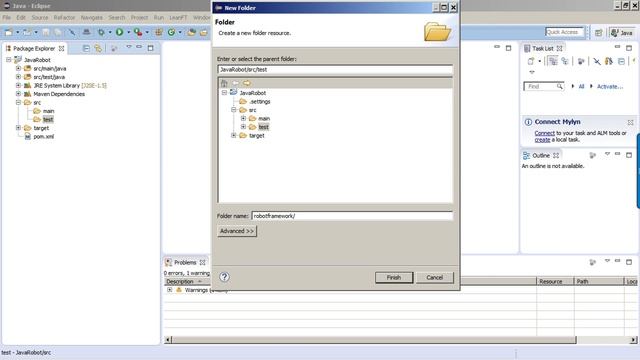Click the parent folder path input field
This screenshot has height=360, width=640.
tap(335, 69)
